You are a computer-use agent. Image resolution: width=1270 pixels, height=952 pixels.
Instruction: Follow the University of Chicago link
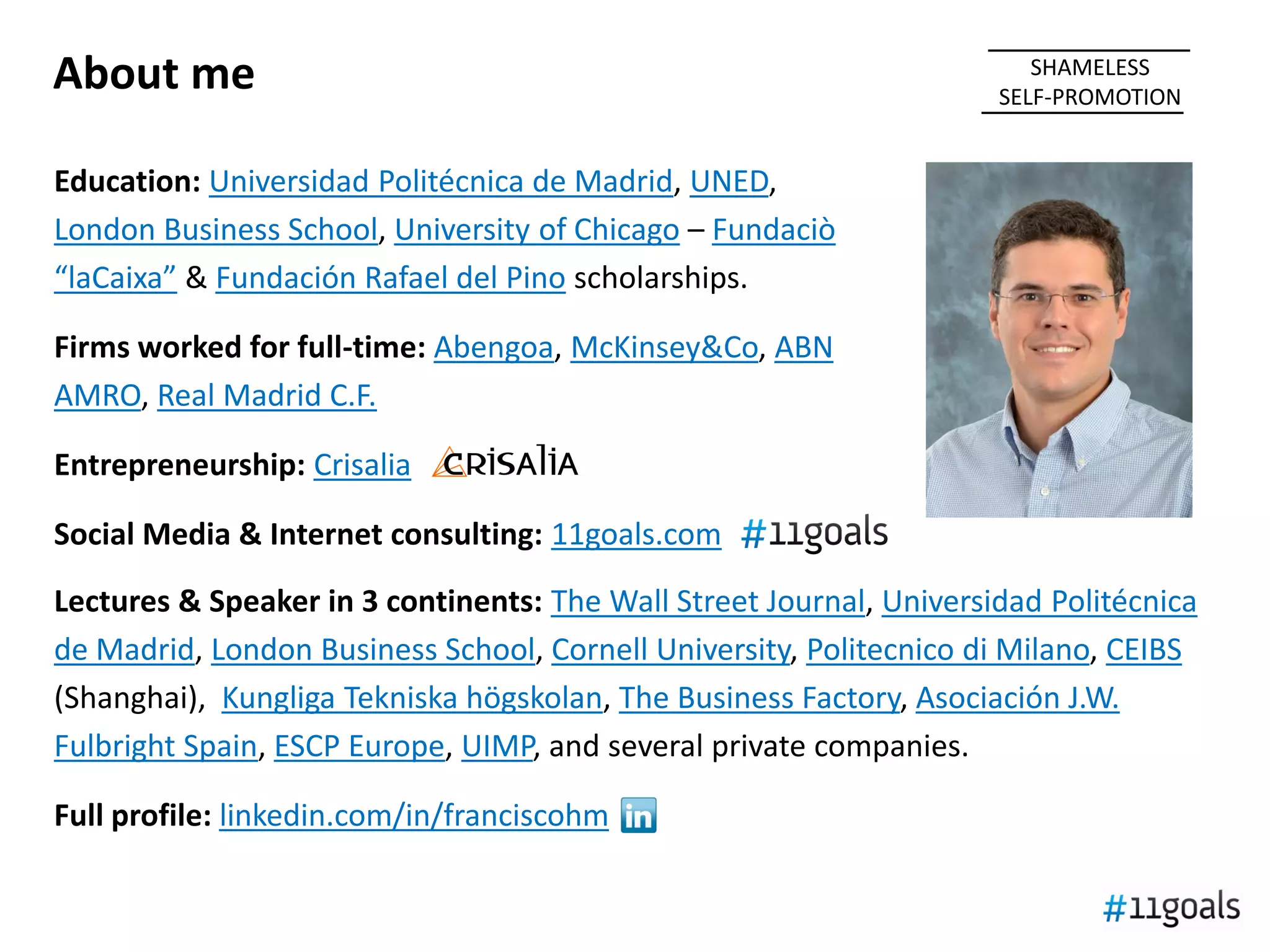537,230
